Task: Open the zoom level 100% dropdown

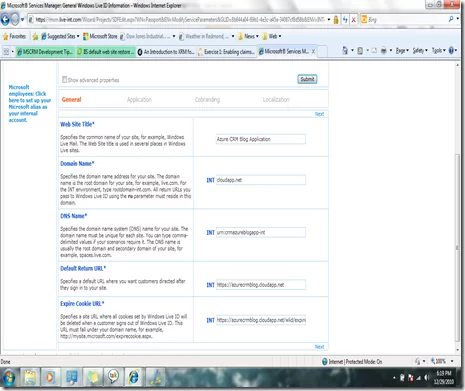Action: [452, 361]
